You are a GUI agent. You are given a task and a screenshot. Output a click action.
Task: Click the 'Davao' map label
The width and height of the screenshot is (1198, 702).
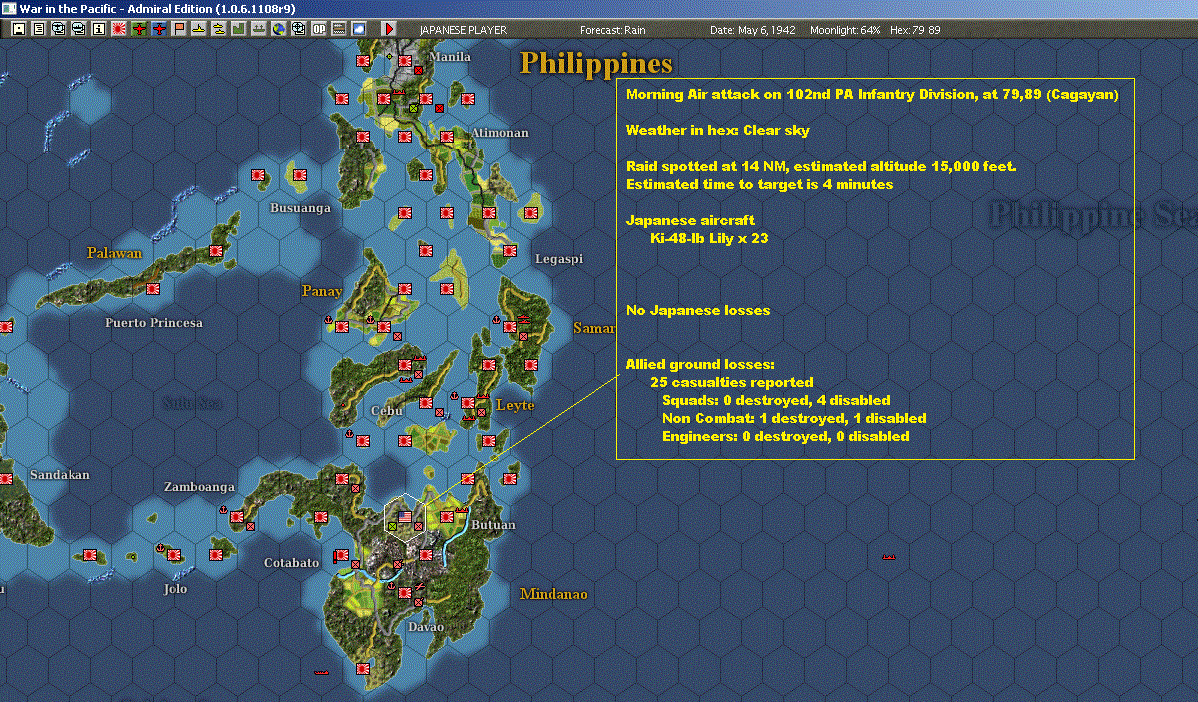(x=426, y=627)
